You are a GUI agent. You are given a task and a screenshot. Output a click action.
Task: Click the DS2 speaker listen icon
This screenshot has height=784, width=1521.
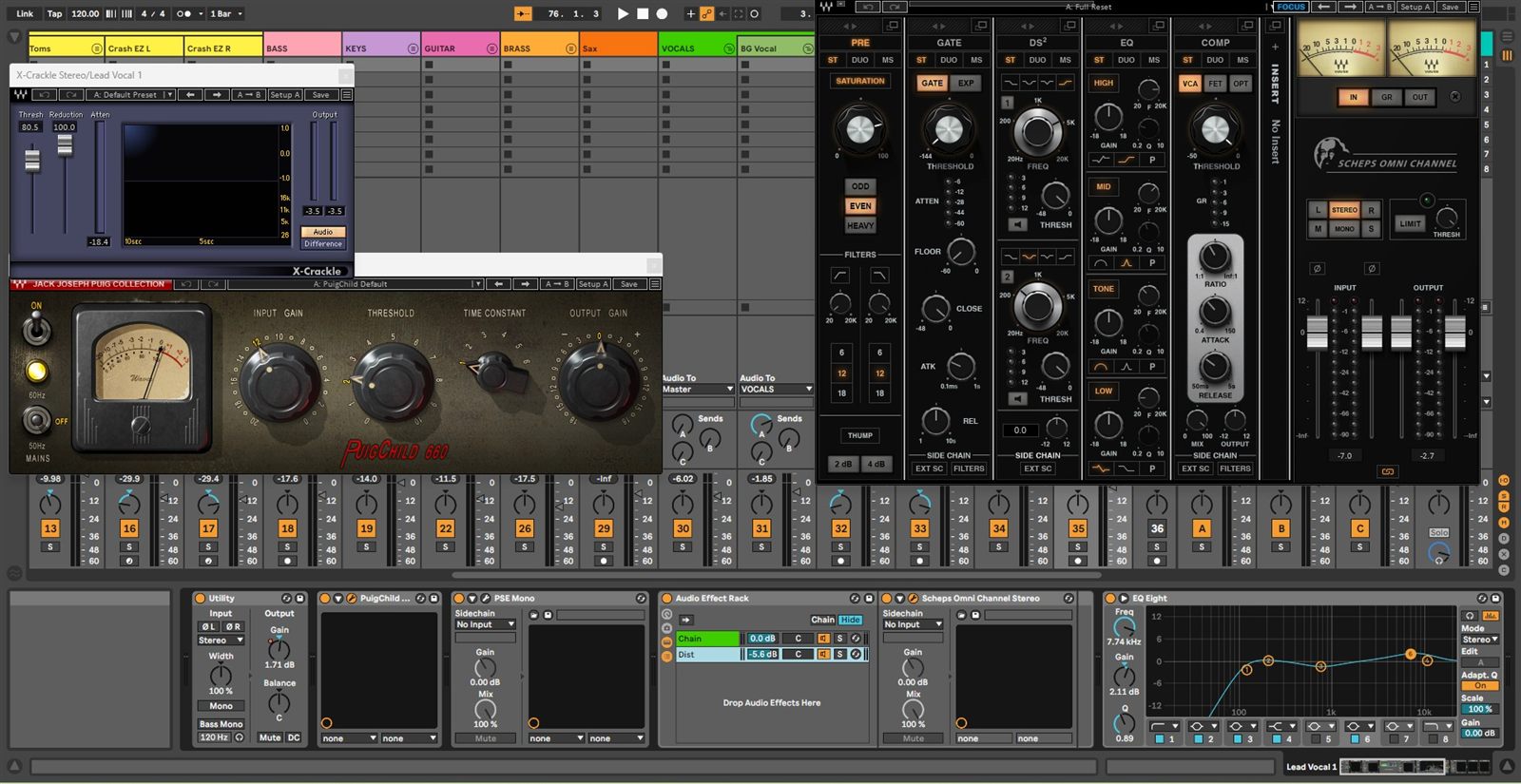pos(1017,225)
